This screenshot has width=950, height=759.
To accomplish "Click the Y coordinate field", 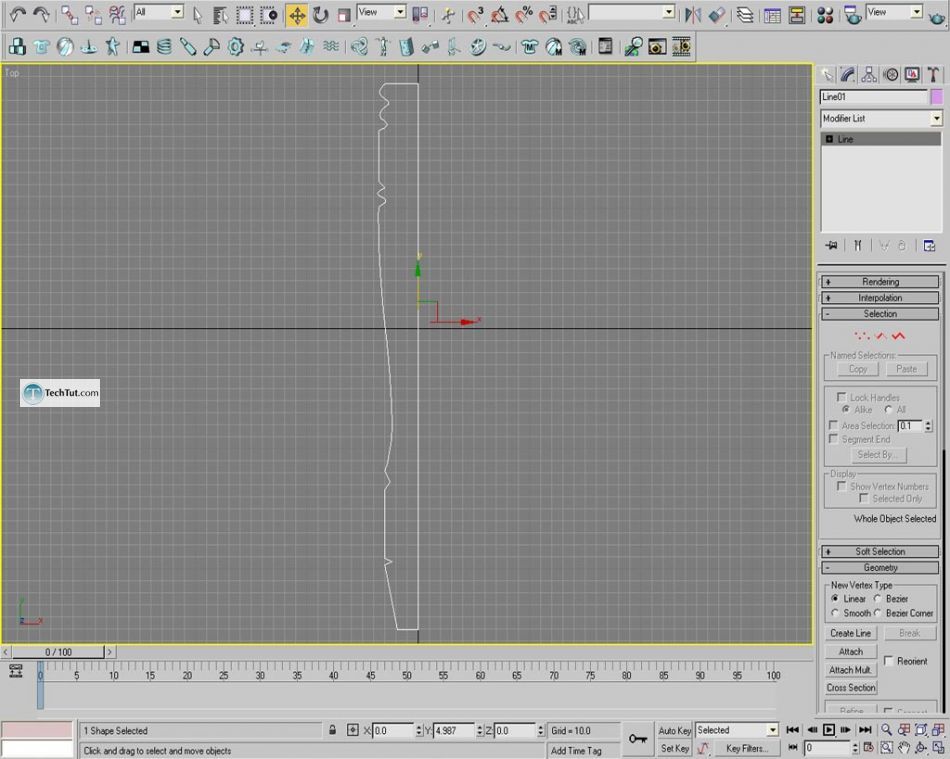I will (454, 731).
